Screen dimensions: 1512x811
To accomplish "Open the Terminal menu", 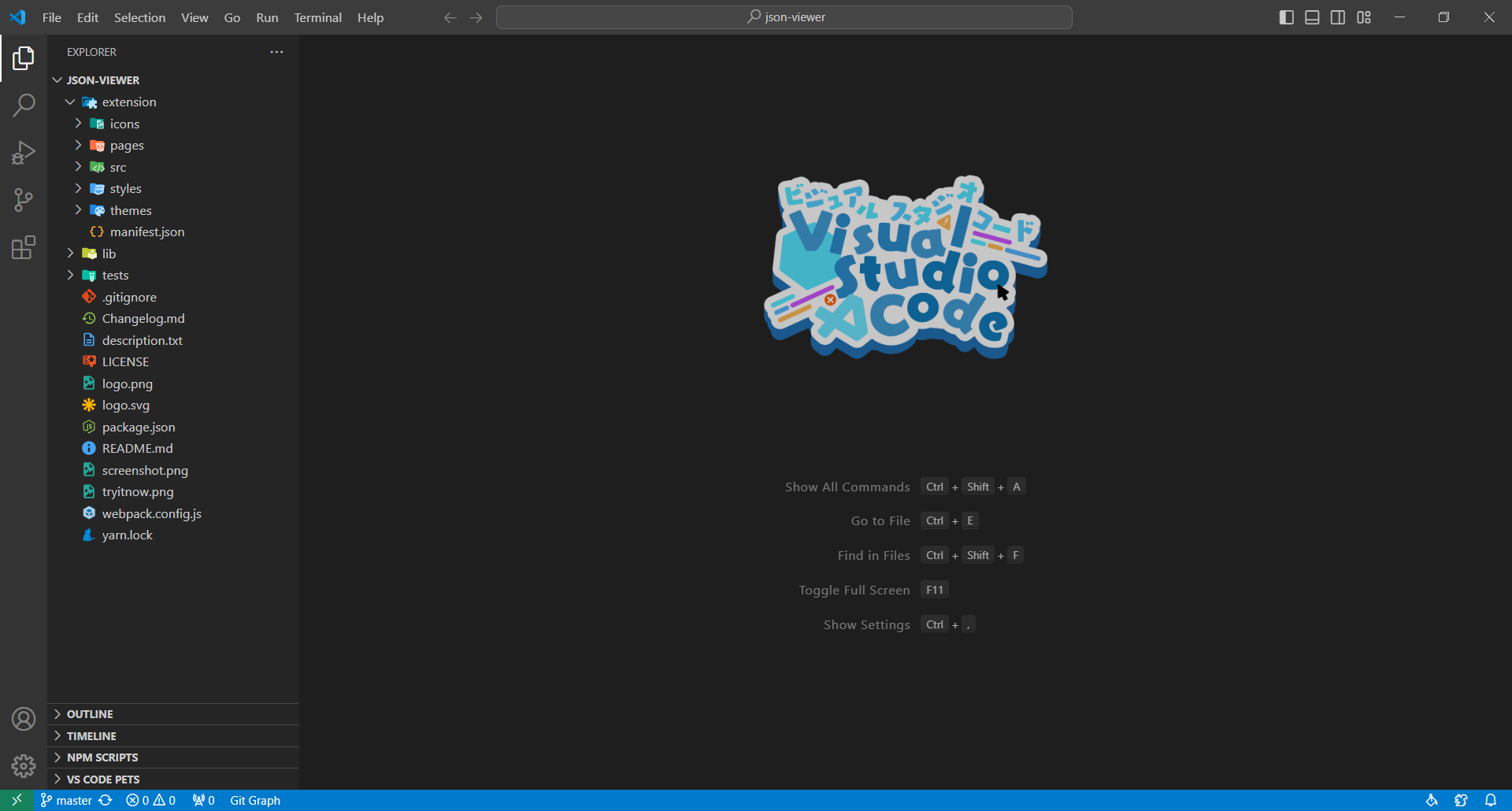I will [x=317, y=17].
